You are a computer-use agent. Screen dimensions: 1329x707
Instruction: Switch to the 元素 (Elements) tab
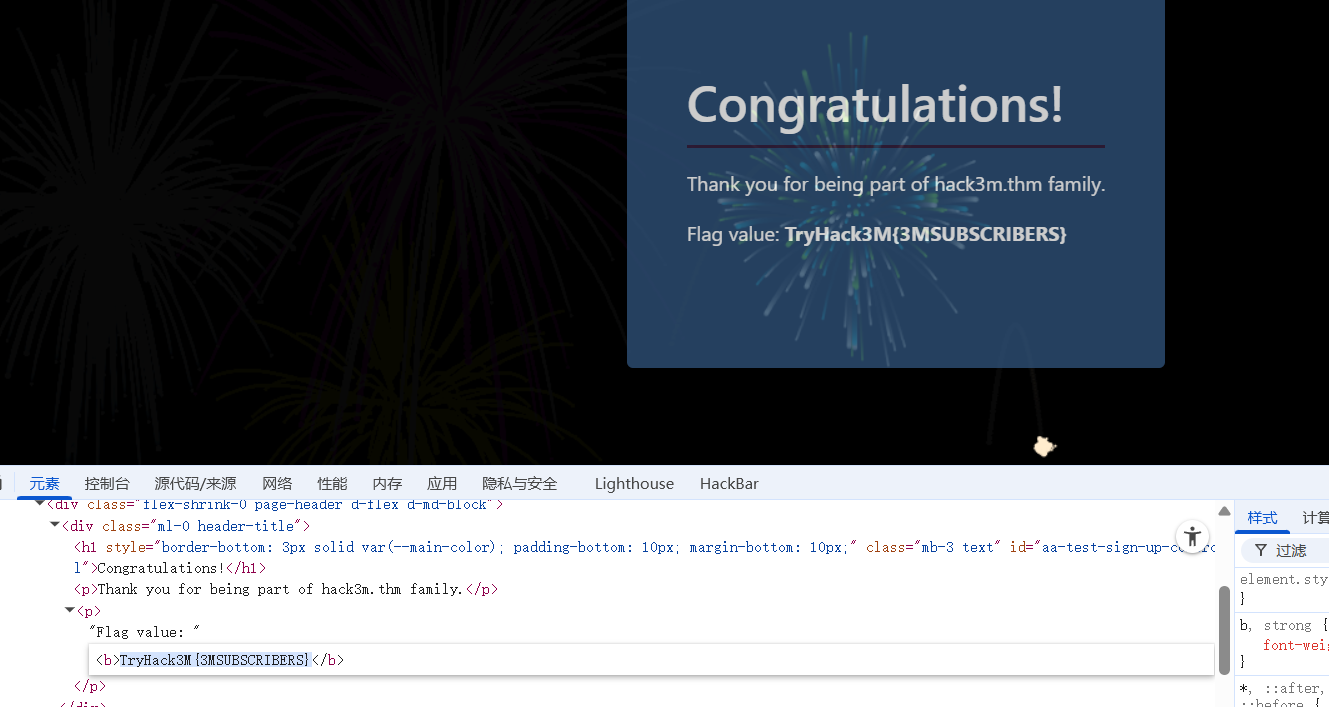[x=44, y=483]
